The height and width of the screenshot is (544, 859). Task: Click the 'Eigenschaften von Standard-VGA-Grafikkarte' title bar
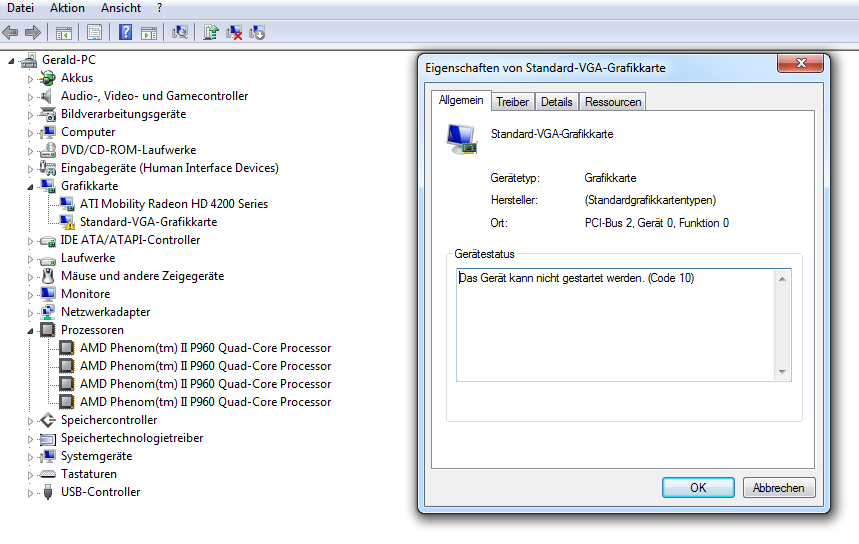[x=545, y=68]
